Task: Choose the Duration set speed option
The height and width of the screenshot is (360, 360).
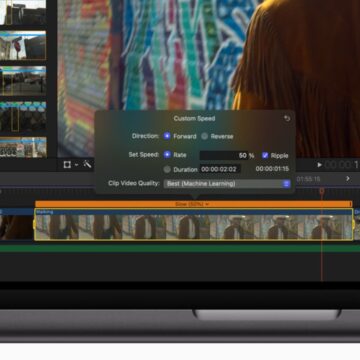Action: [x=167, y=169]
